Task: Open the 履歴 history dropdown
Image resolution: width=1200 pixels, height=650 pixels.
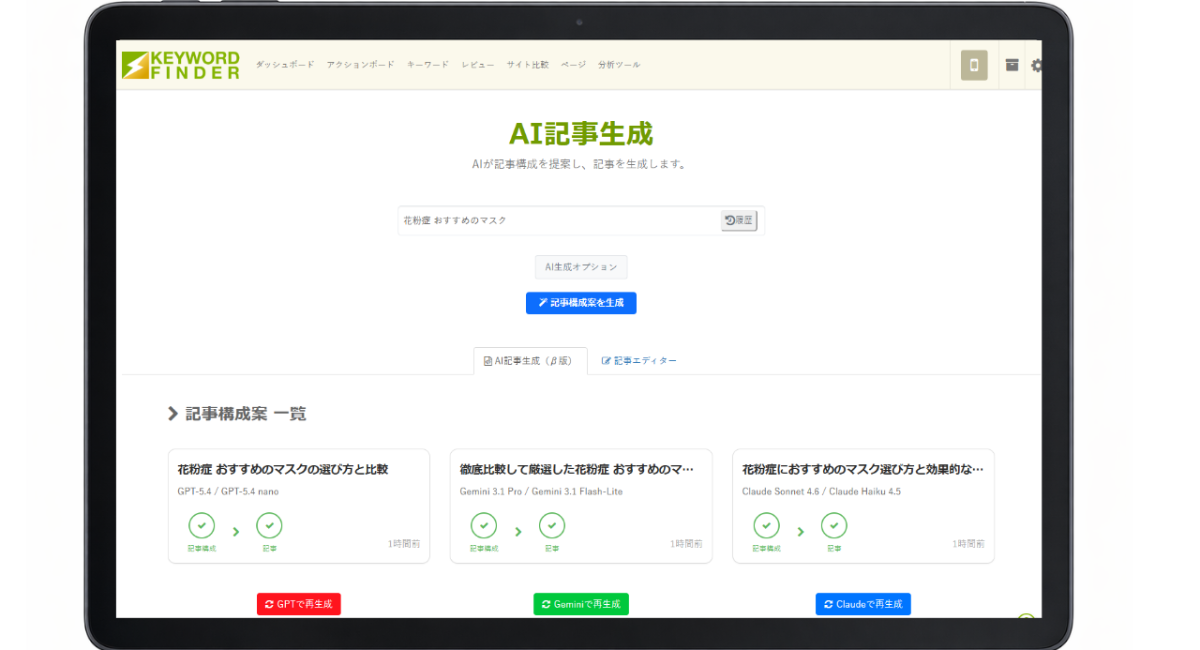Action: (x=739, y=220)
